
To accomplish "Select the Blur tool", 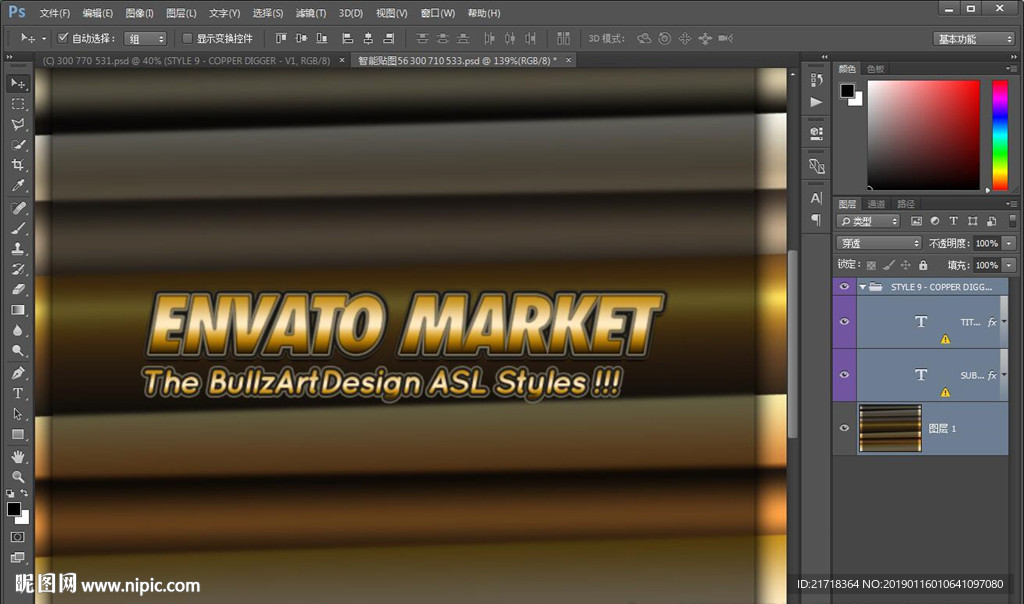I will 18,330.
